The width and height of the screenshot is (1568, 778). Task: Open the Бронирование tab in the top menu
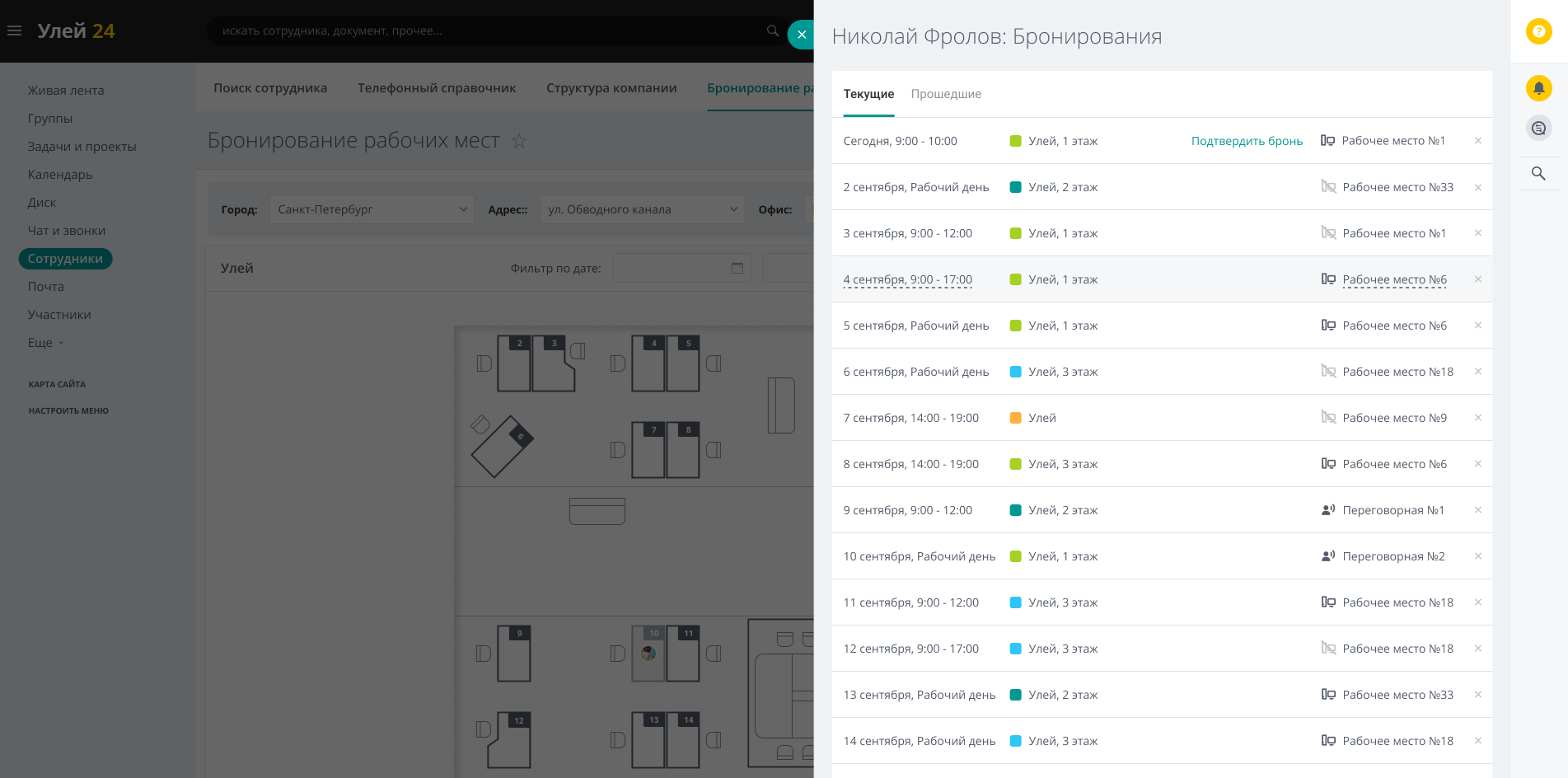760,88
